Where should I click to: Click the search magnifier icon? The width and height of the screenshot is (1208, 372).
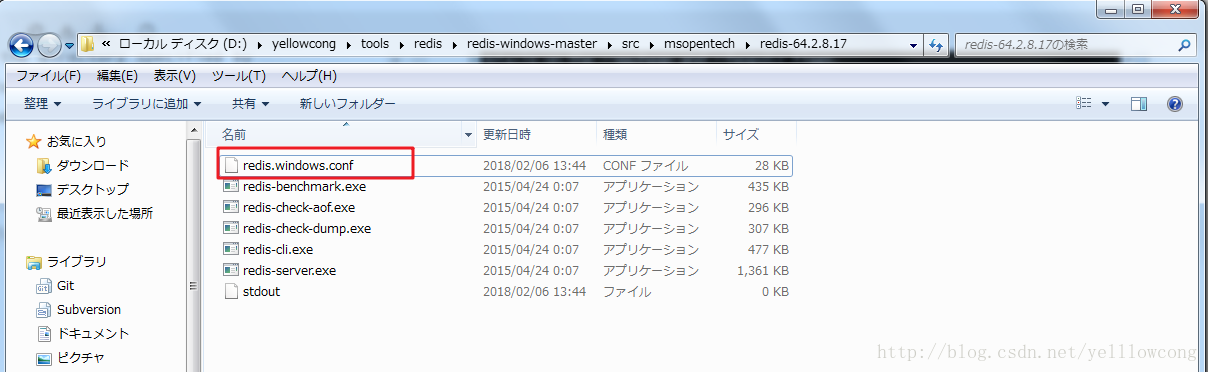[1184, 45]
